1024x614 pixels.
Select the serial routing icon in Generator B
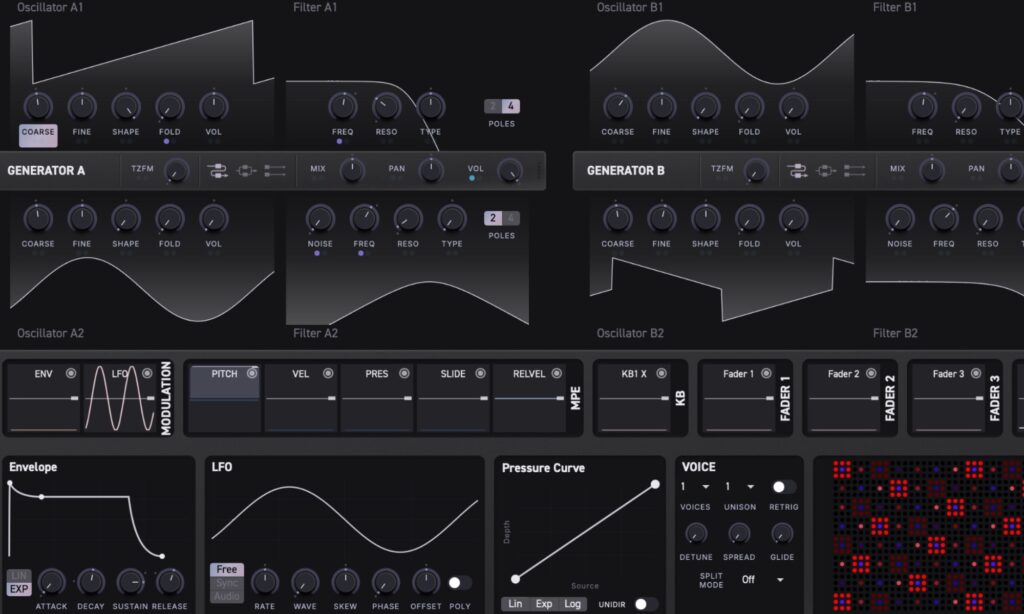click(797, 171)
